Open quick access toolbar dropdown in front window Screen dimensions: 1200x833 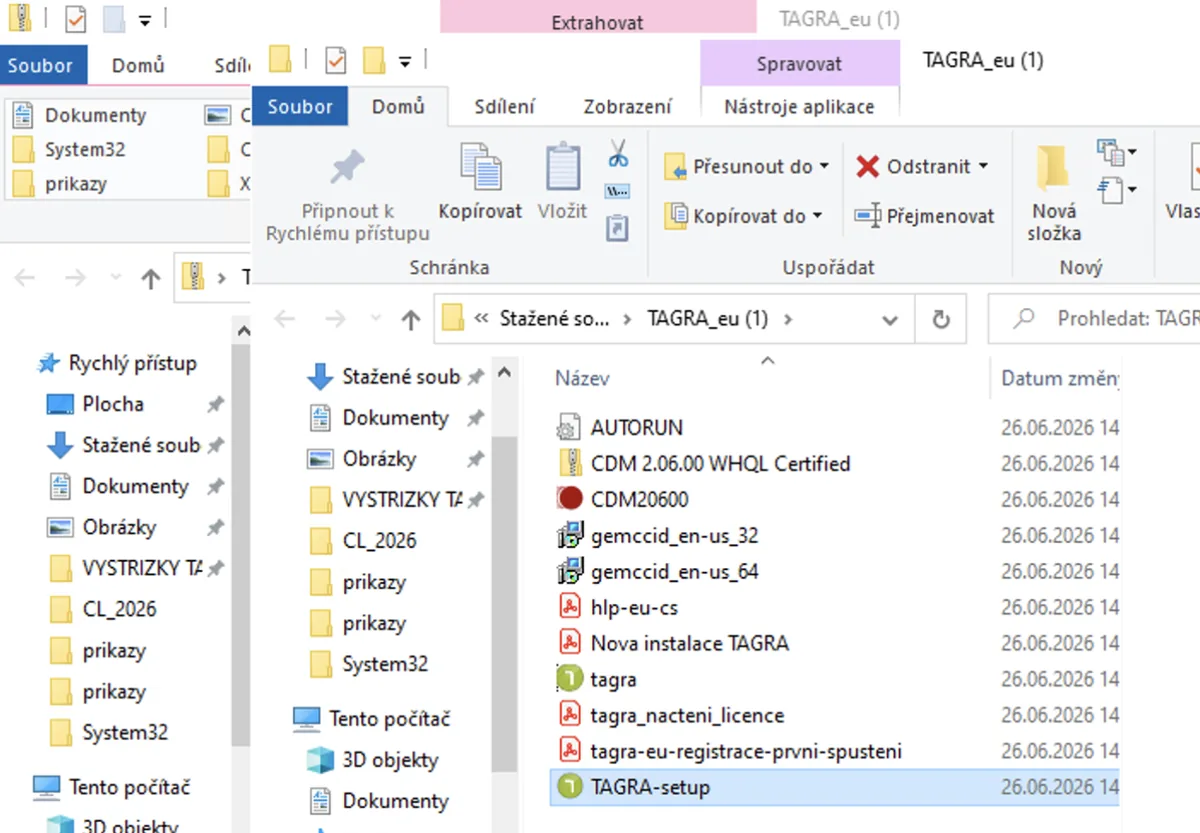(405, 62)
